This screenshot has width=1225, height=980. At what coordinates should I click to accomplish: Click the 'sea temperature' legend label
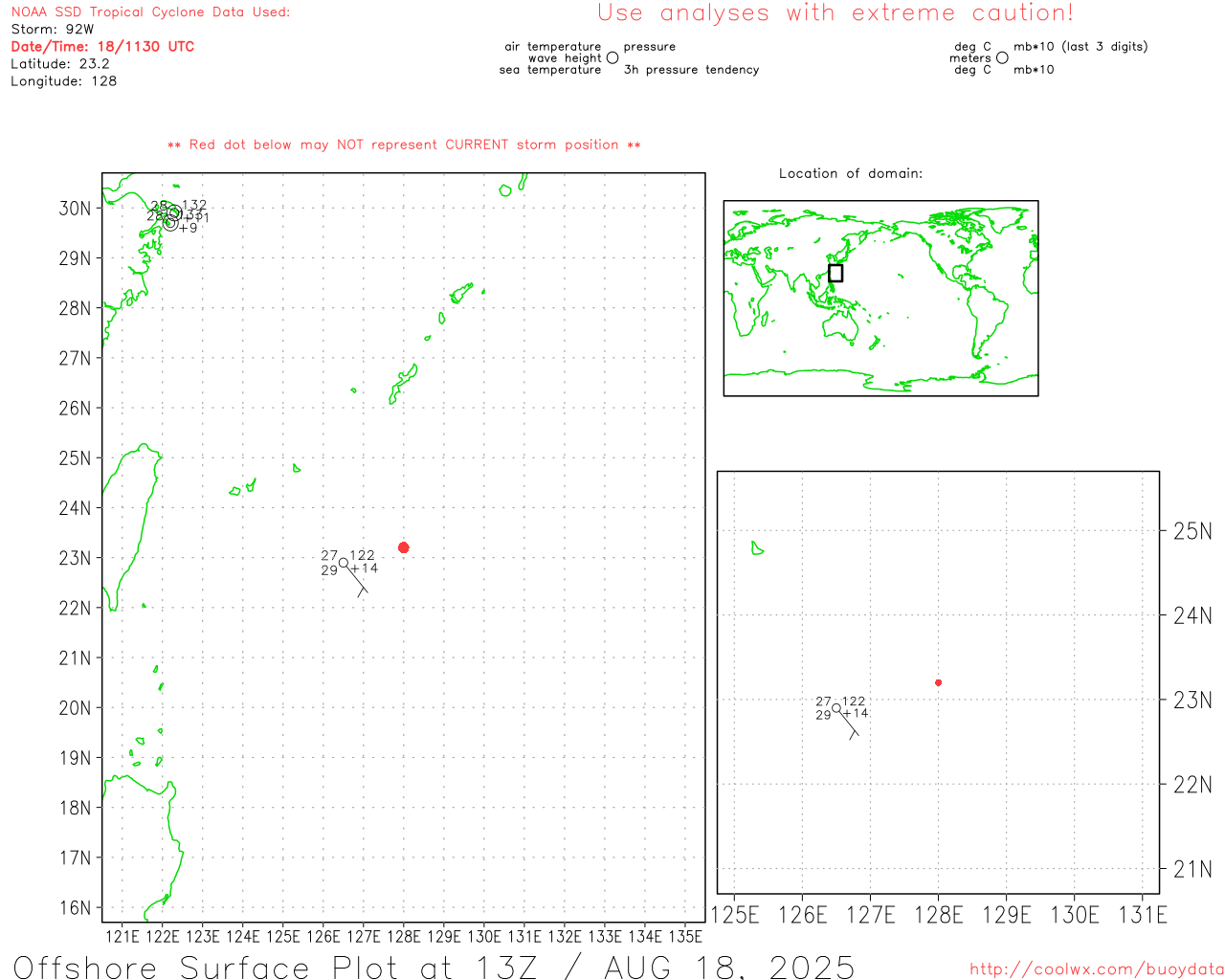point(550,70)
